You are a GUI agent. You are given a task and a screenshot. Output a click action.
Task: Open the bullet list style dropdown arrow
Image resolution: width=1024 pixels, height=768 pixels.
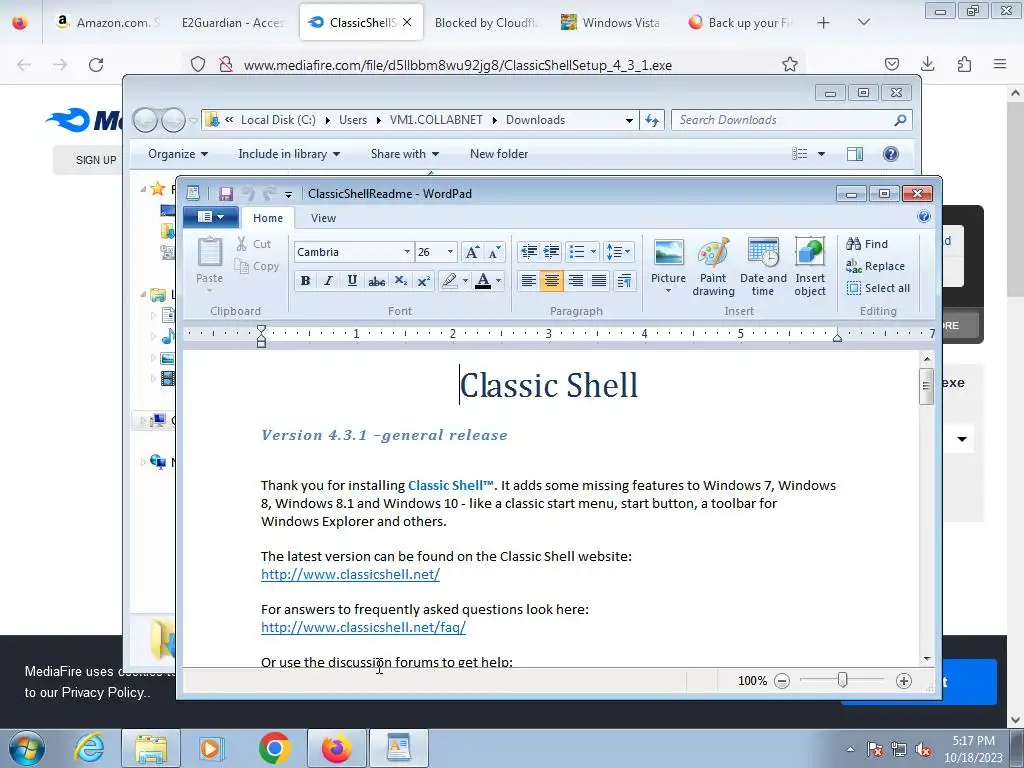[593, 251]
